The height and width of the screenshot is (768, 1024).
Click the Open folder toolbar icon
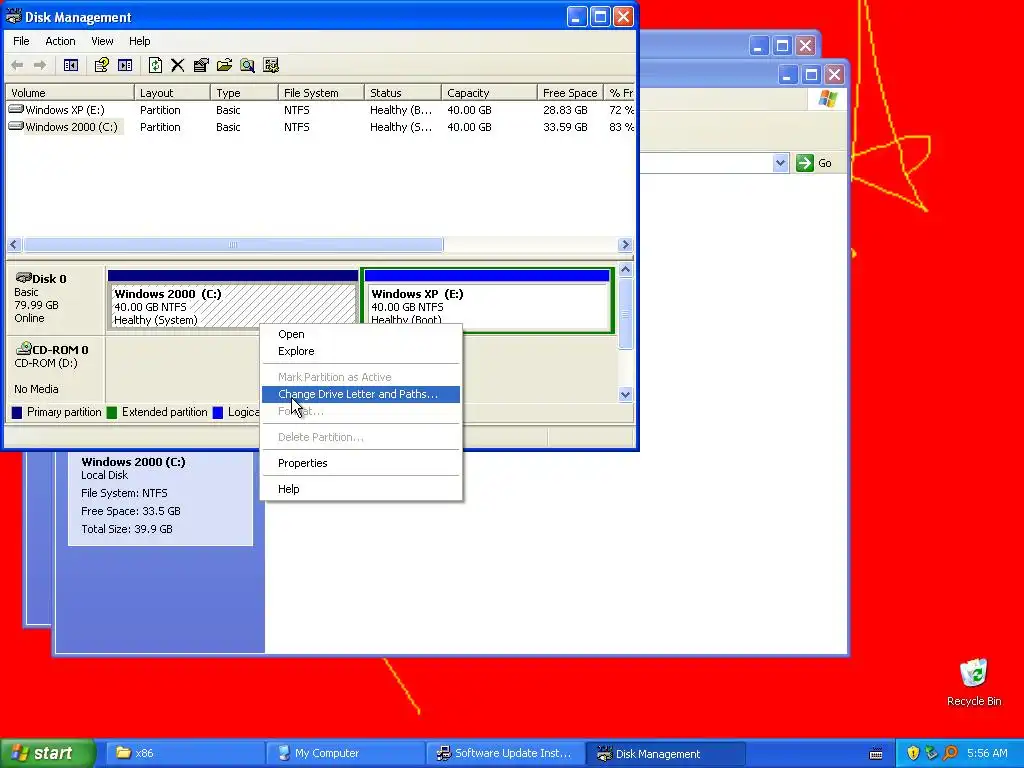[x=225, y=65]
